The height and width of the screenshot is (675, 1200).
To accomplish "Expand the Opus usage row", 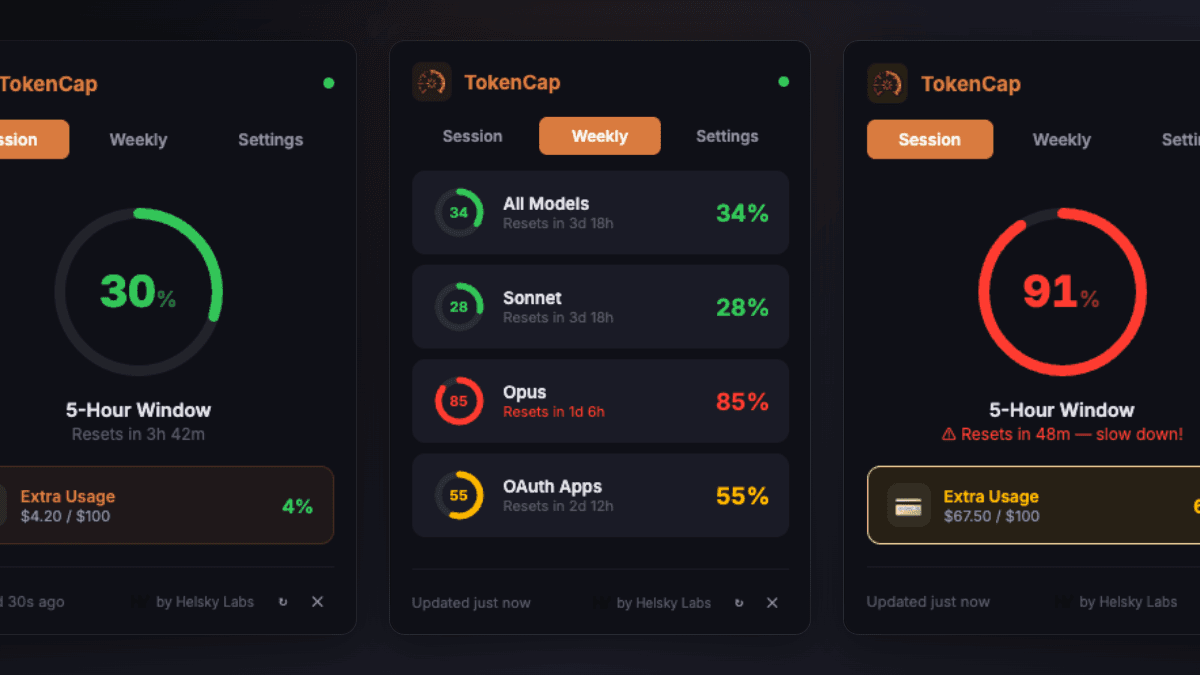I will 600,401.
